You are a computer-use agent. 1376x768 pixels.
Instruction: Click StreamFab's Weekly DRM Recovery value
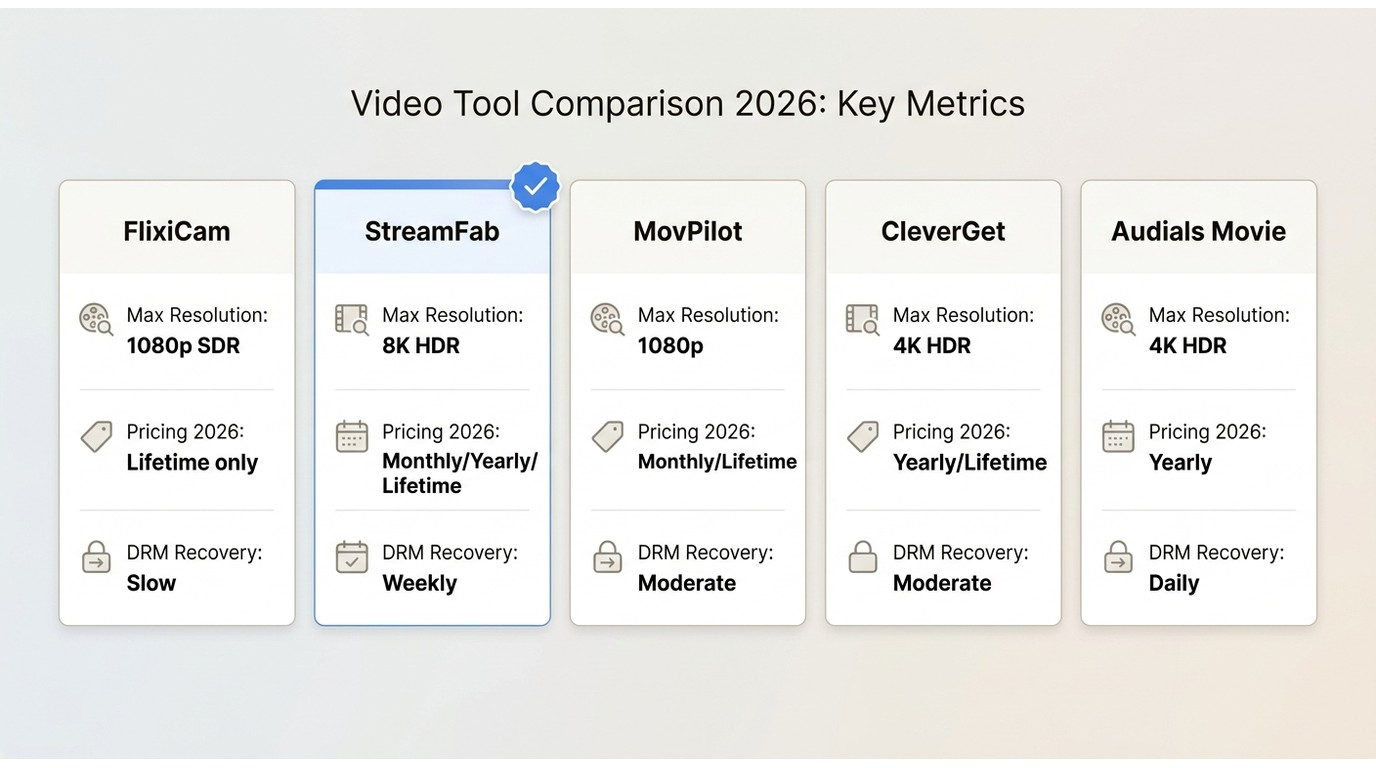[419, 583]
